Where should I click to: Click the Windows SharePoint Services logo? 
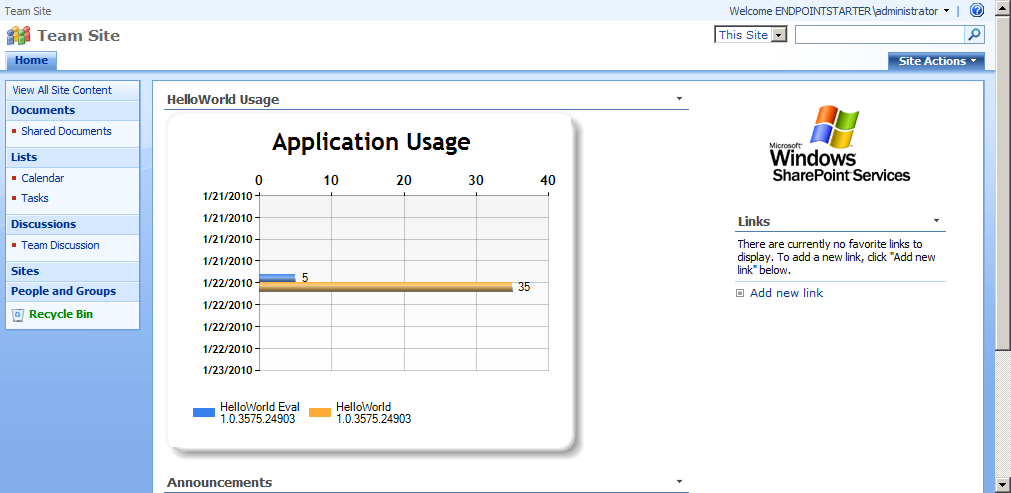tap(840, 144)
